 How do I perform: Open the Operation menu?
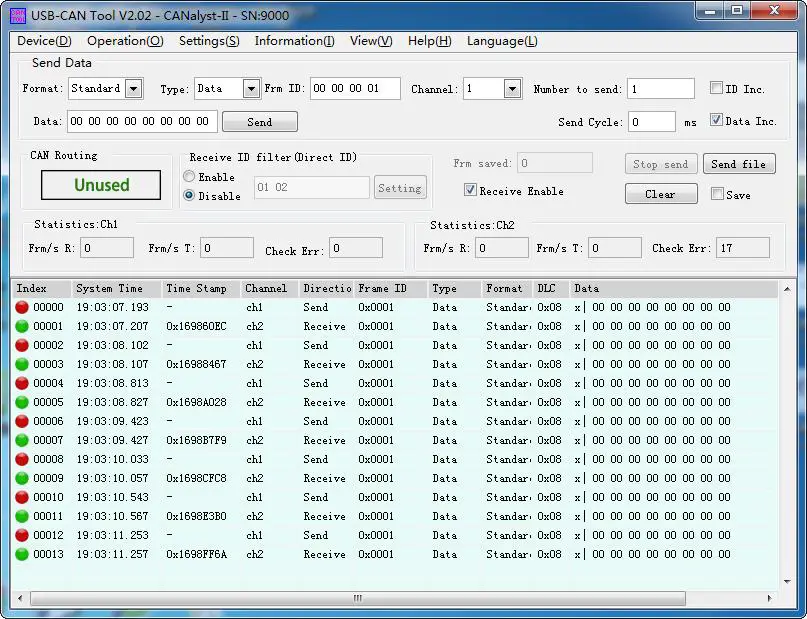[x=125, y=41]
